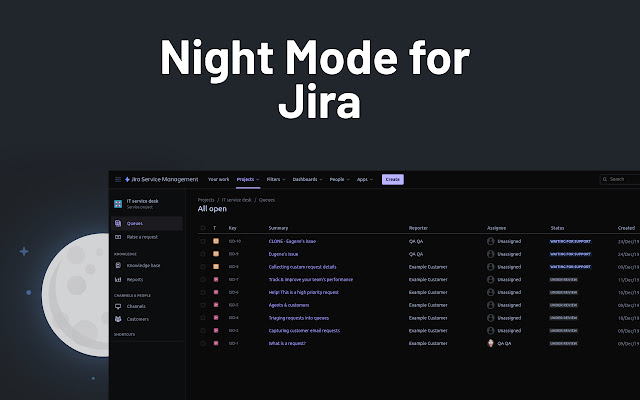Open the Your work menu item
This screenshot has width=640, height=400.
click(x=218, y=179)
